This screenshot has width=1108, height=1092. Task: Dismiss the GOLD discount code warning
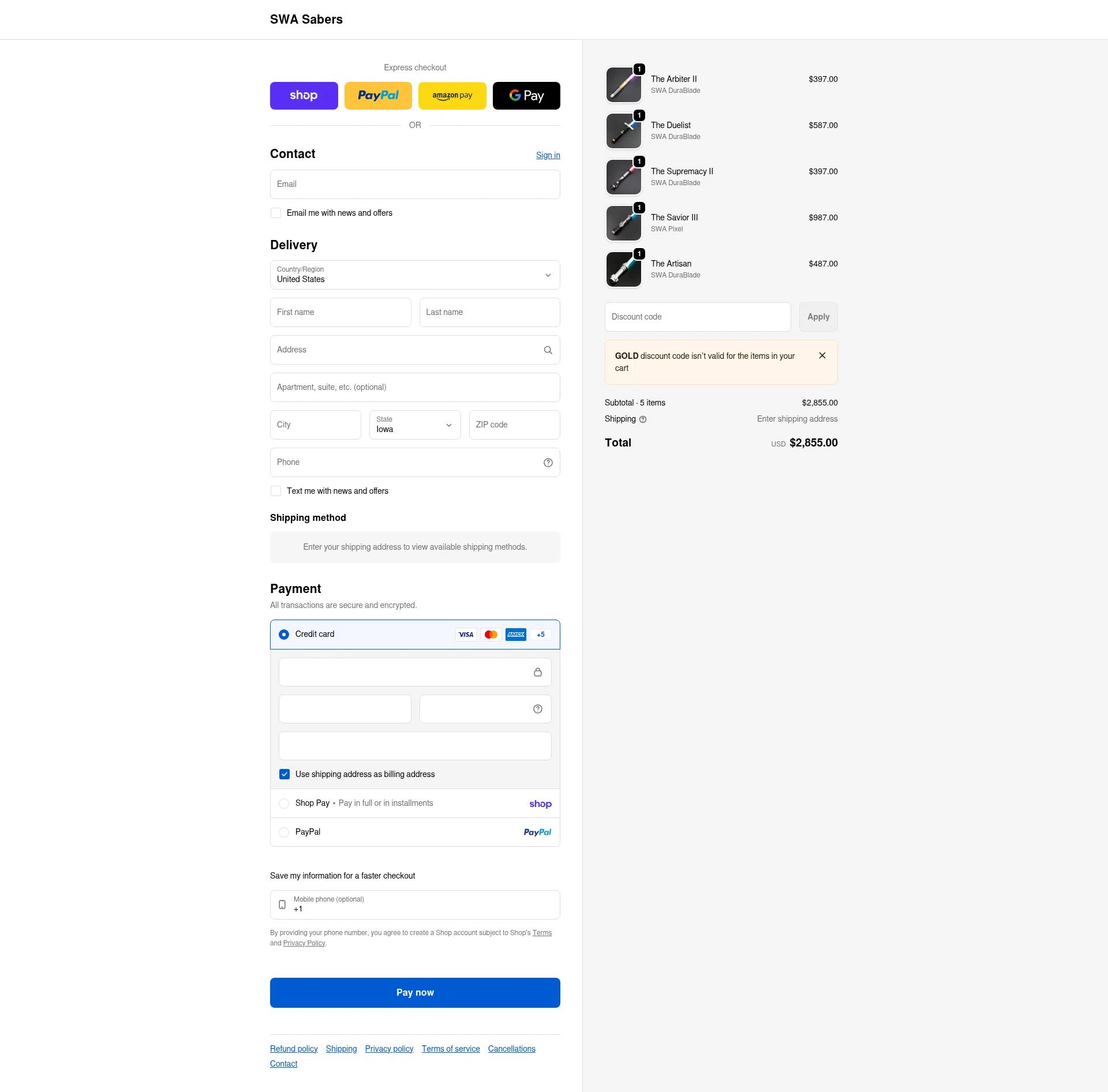click(822, 355)
